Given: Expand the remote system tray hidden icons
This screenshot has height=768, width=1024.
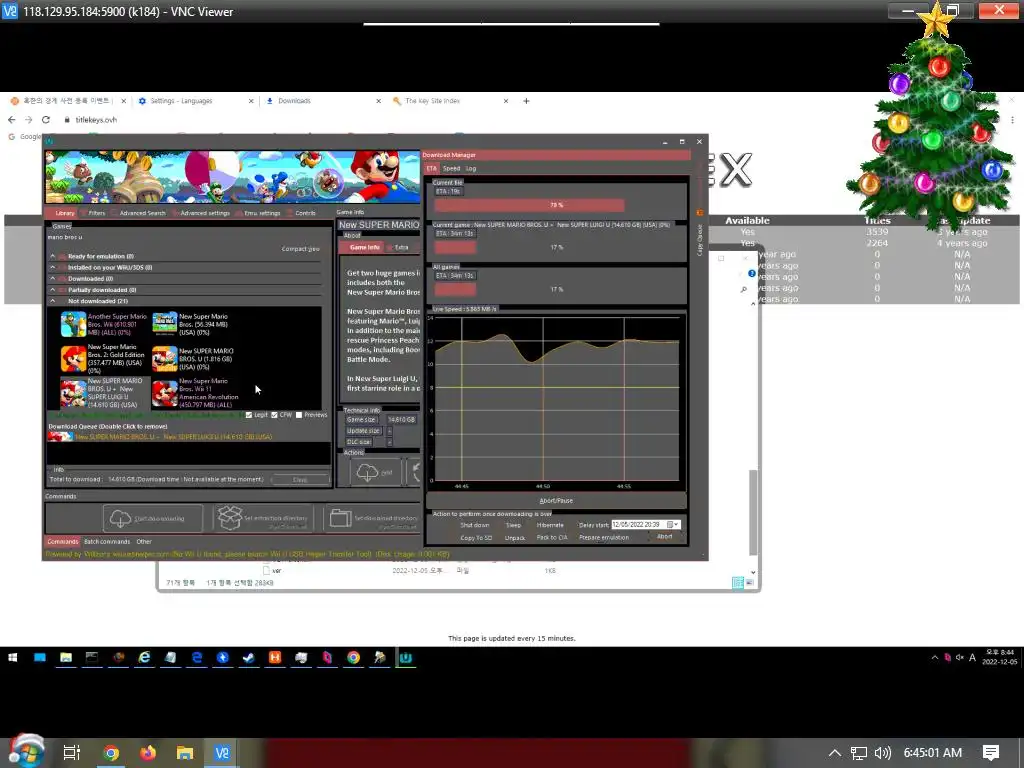Looking at the screenshot, I should tap(935, 658).
